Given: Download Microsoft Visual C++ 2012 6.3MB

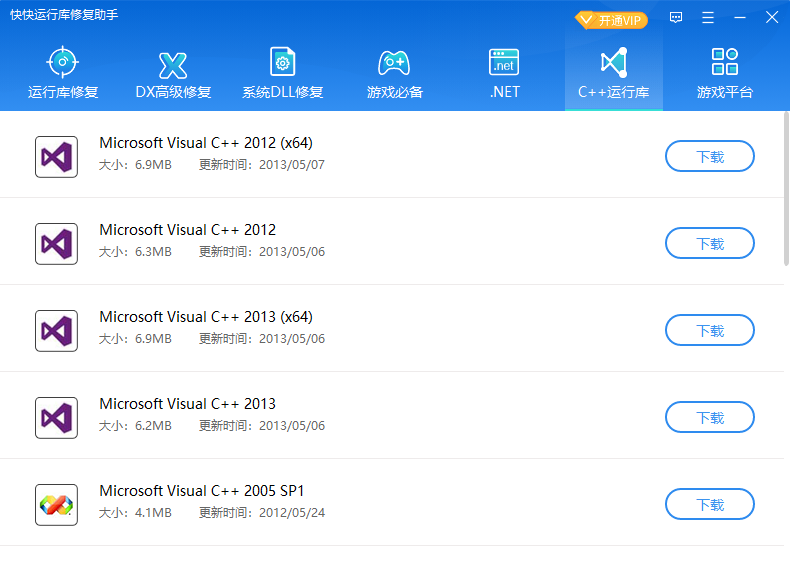Looking at the screenshot, I should click(710, 243).
